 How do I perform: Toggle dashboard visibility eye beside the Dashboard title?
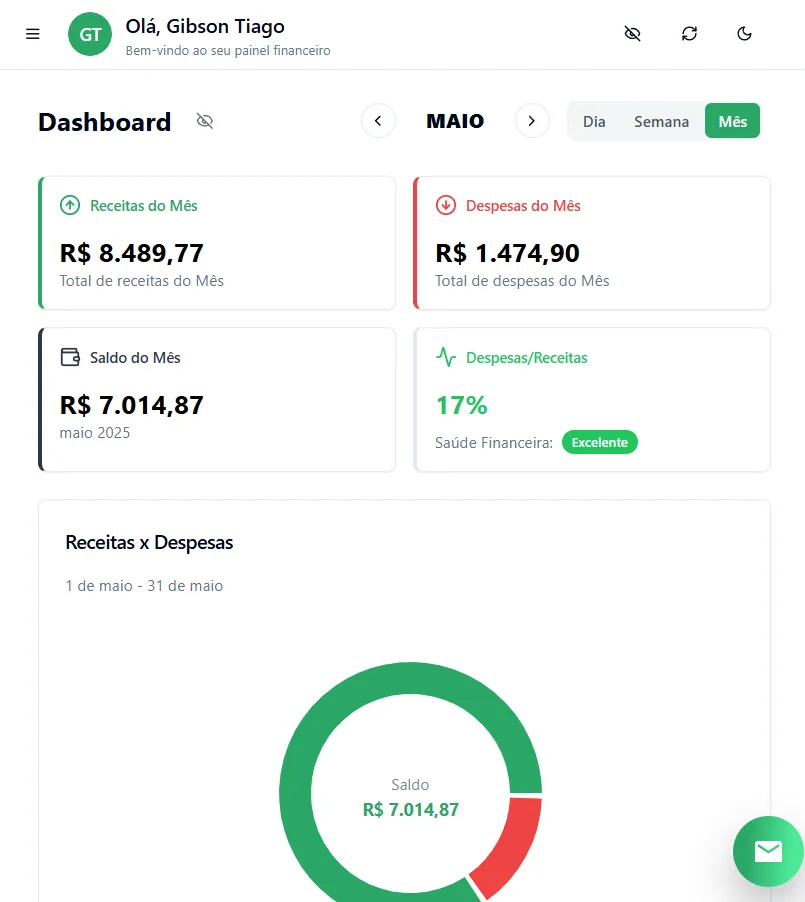(205, 122)
